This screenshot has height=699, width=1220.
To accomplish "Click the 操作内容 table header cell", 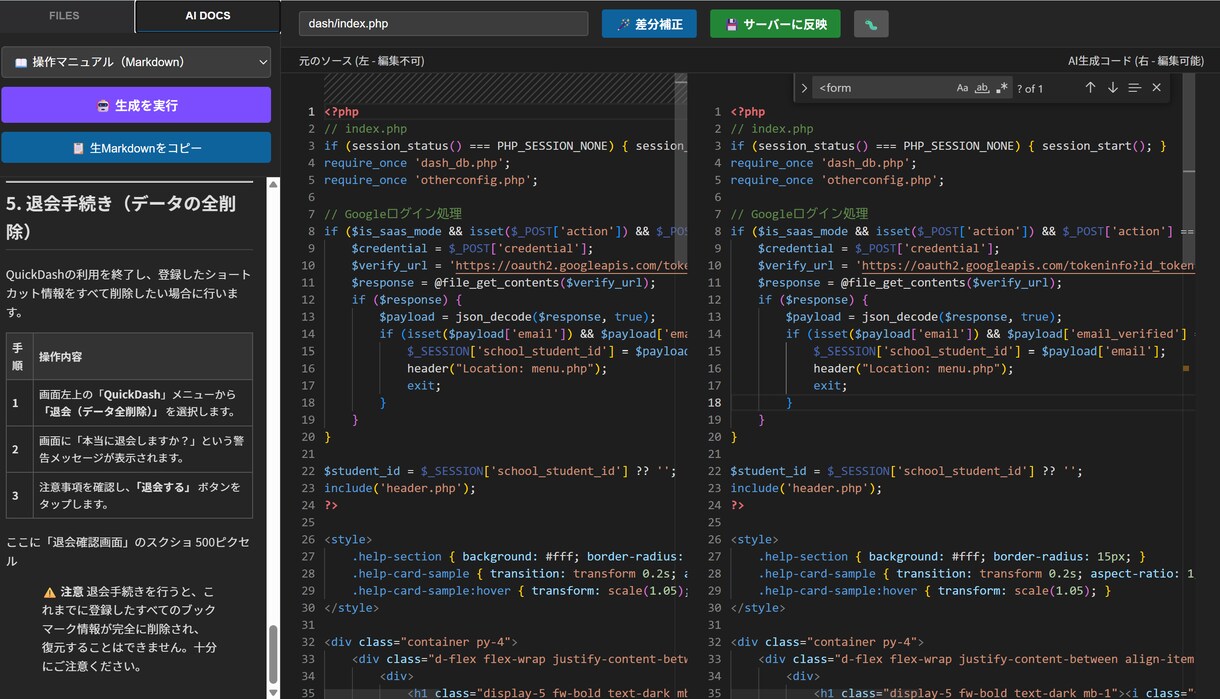I will (x=143, y=356).
